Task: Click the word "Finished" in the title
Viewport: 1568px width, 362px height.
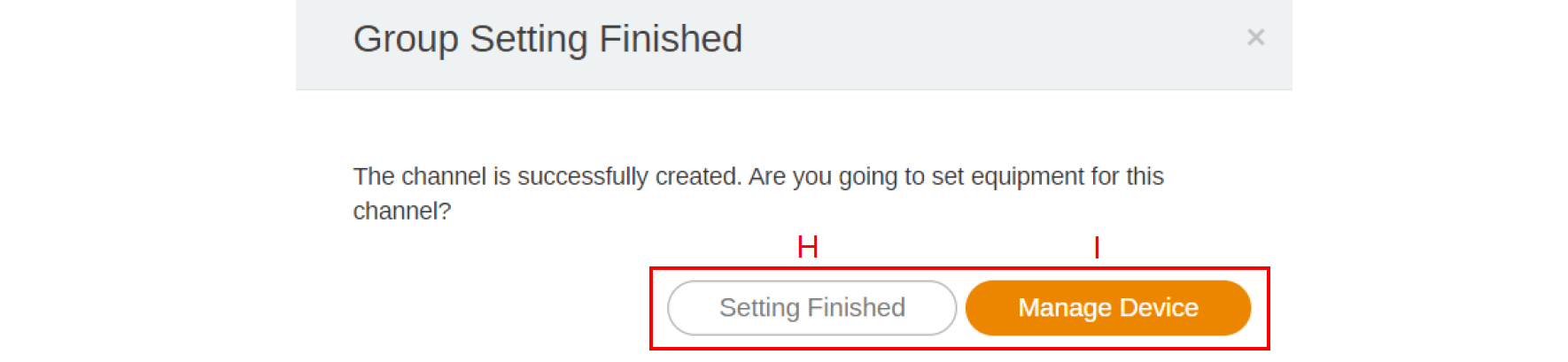Action: pyautogui.click(x=671, y=39)
